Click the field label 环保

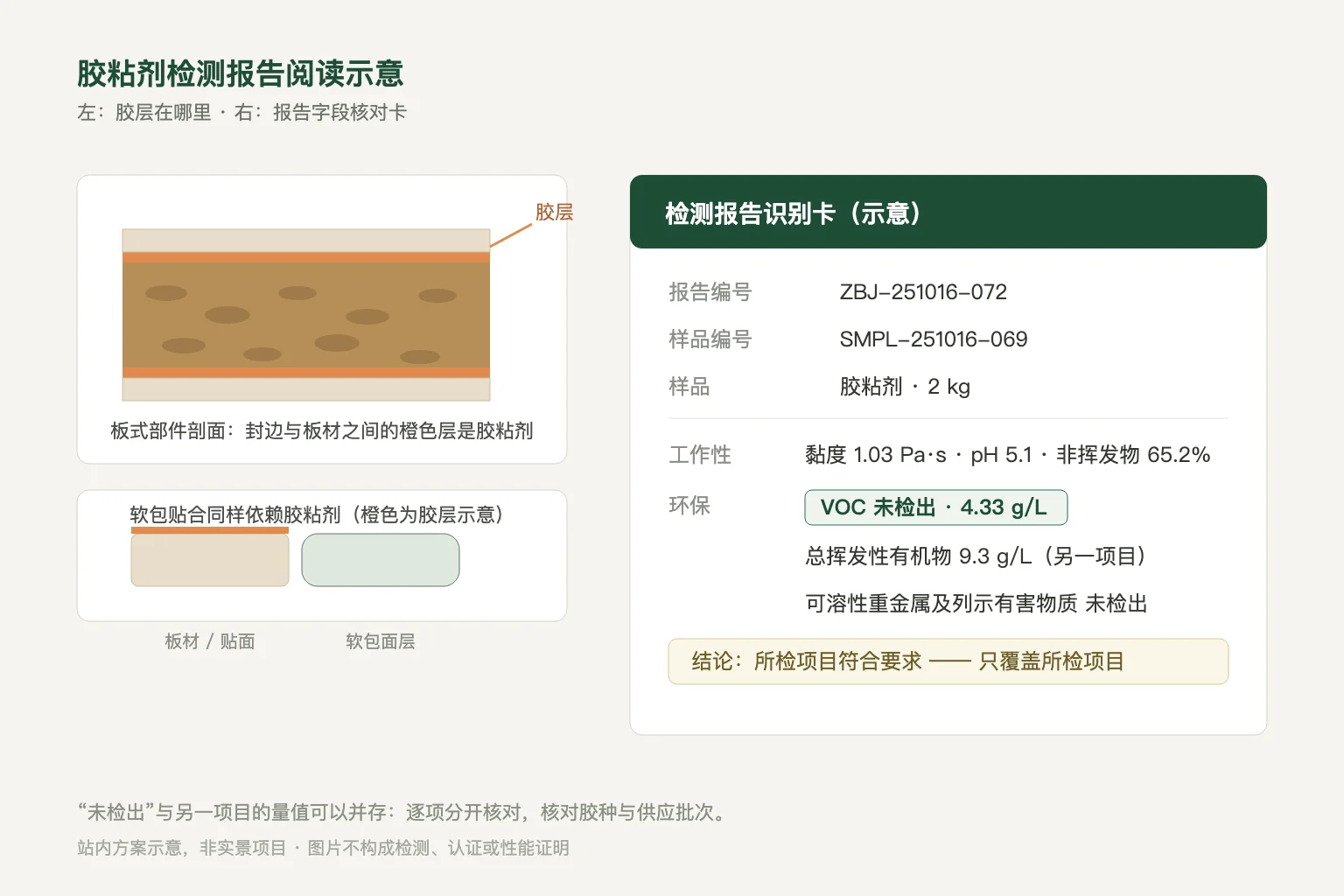(689, 506)
